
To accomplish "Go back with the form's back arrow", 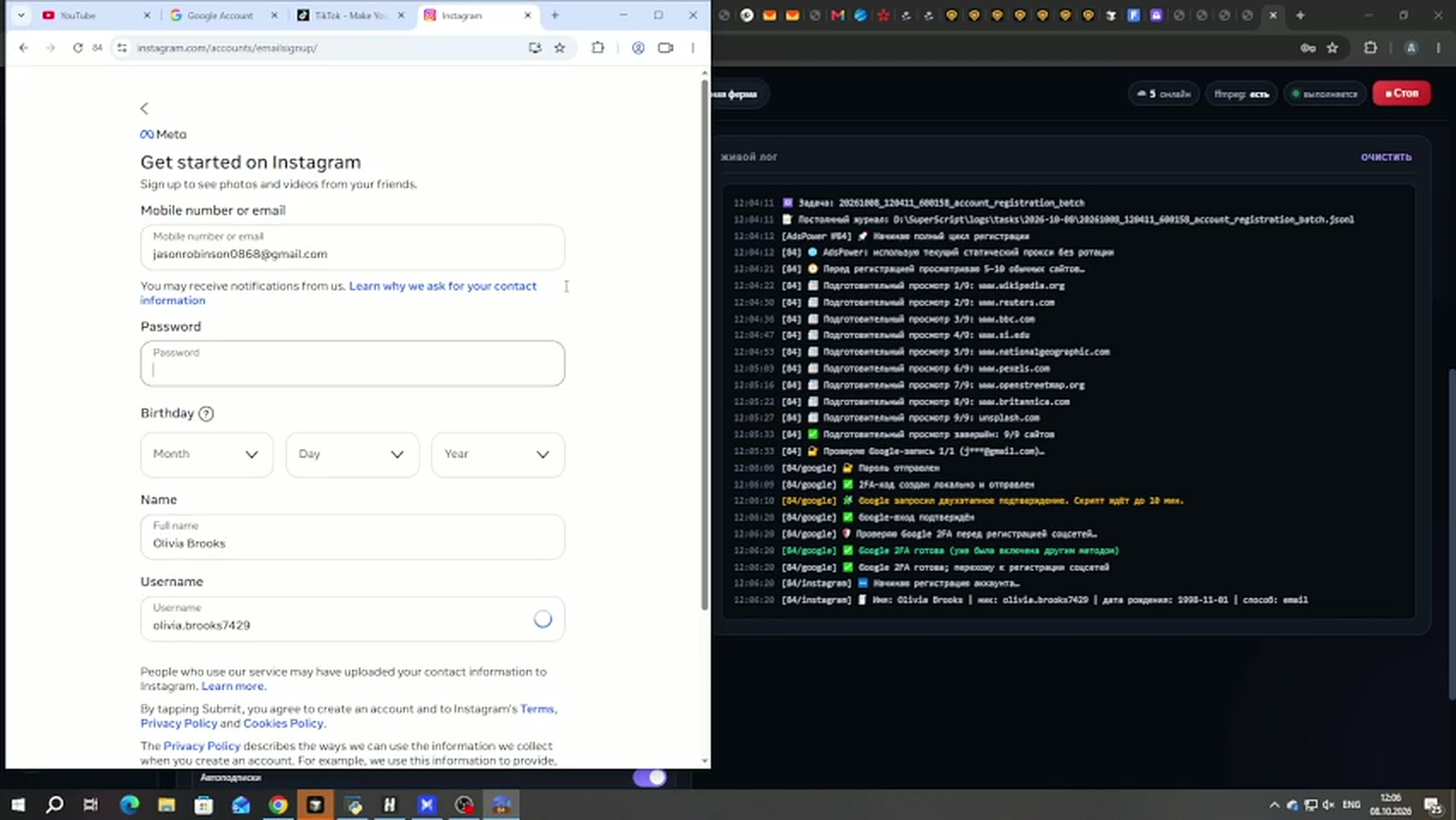I will pos(144,108).
